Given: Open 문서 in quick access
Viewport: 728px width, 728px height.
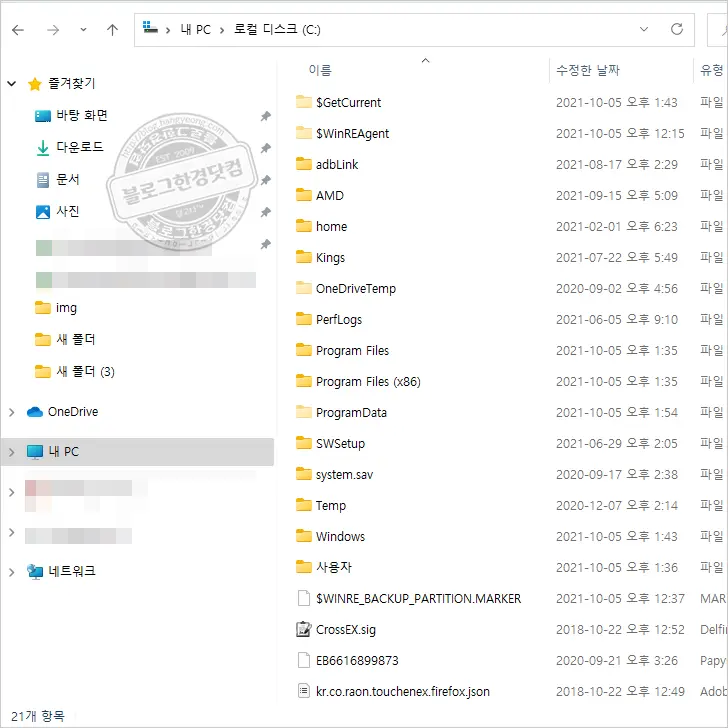Looking at the screenshot, I should pyautogui.click(x=58, y=179).
